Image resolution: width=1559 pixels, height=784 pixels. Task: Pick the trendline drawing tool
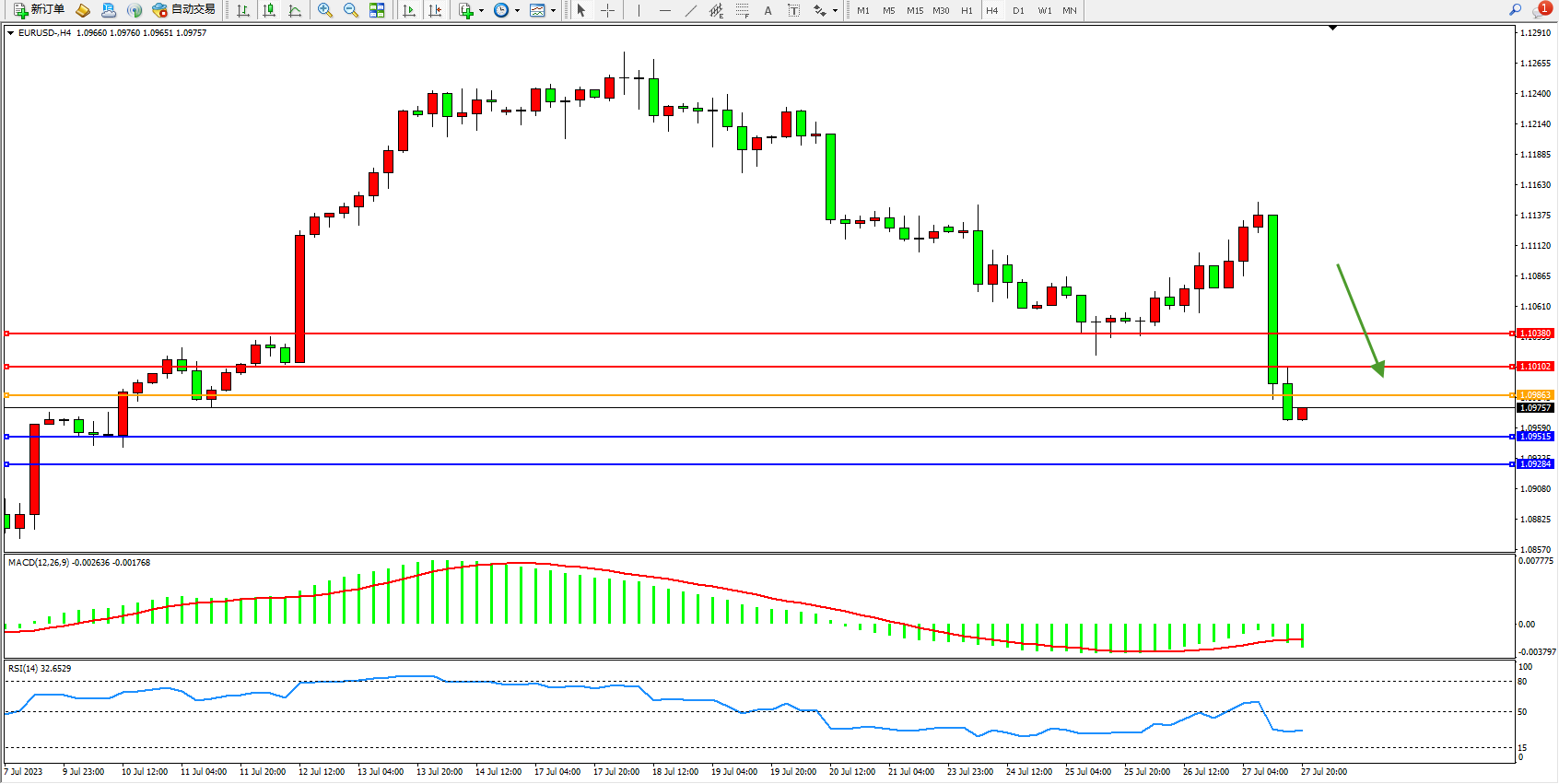[691, 10]
